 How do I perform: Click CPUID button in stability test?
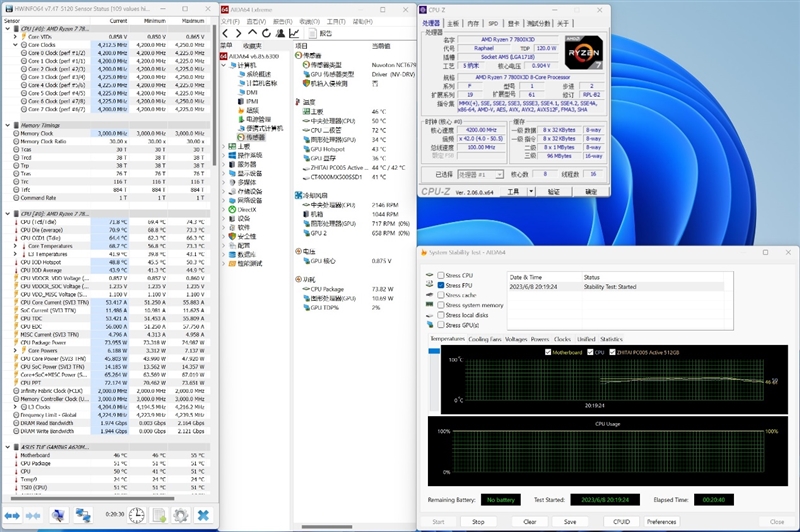click(621, 522)
